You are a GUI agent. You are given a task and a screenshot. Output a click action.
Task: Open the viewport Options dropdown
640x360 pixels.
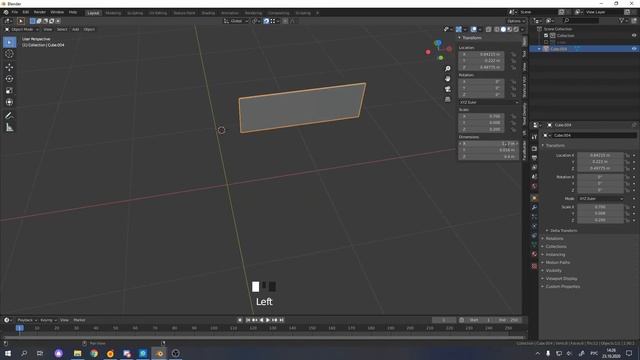[x=516, y=21]
